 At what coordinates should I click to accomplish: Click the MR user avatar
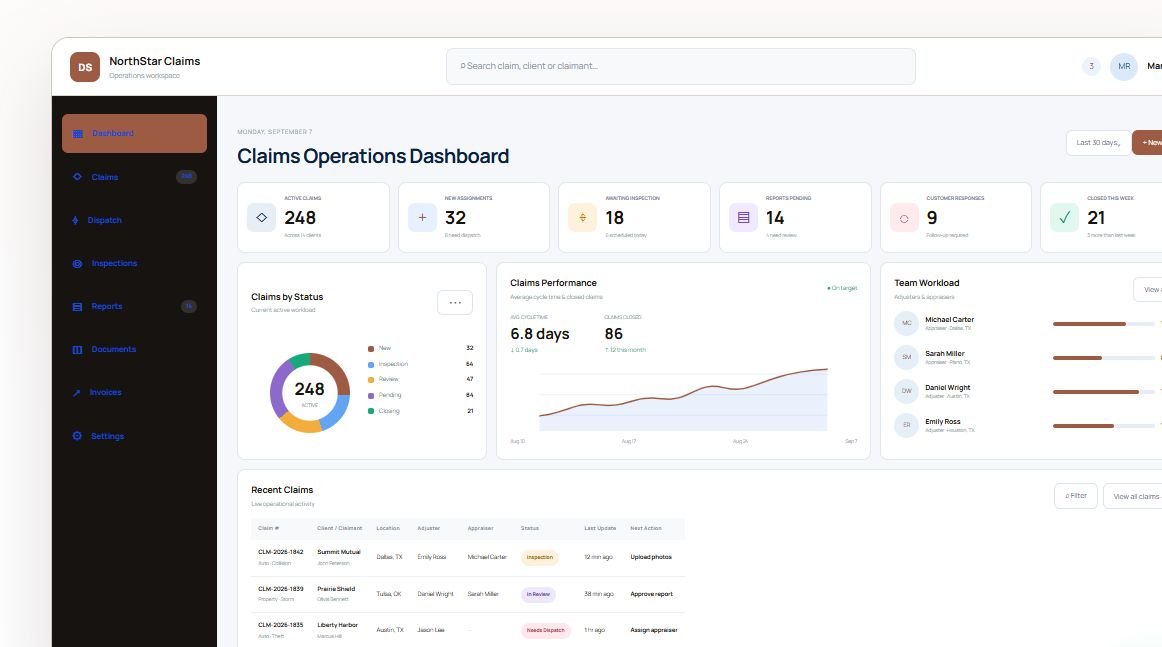1124,67
